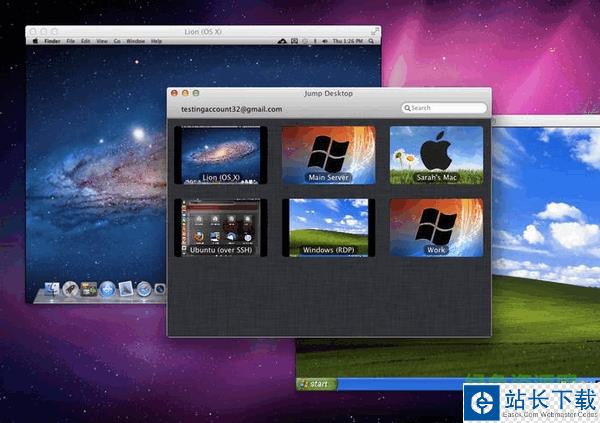This screenshot has height=423, width=600.
Task: Open the Windows (RDP) connection
Action: [328, 226]
